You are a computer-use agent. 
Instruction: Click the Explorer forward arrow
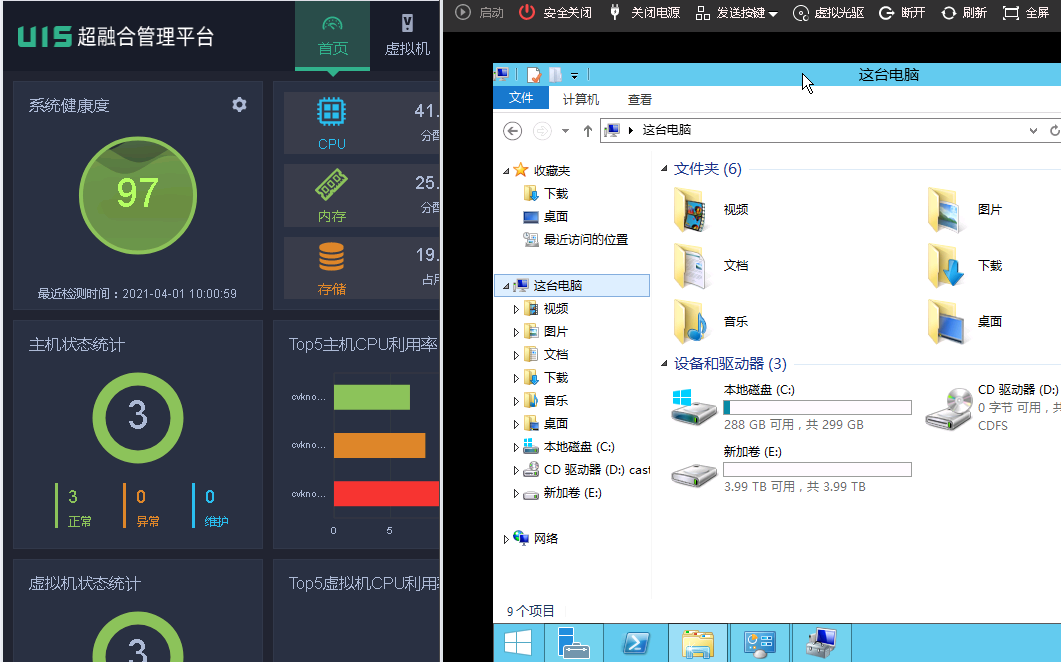542,130
